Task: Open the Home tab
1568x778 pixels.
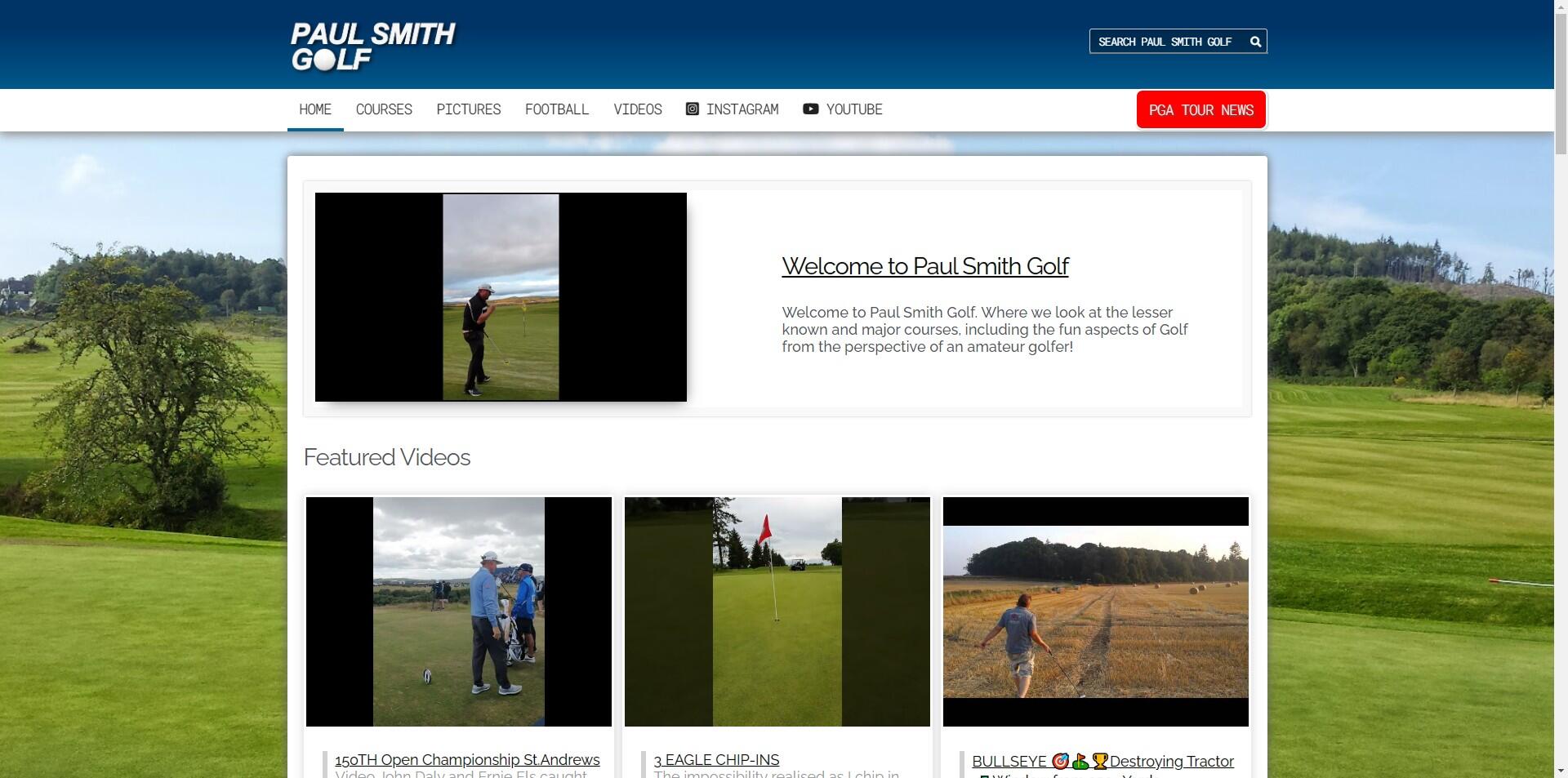Action: [315, 109]
